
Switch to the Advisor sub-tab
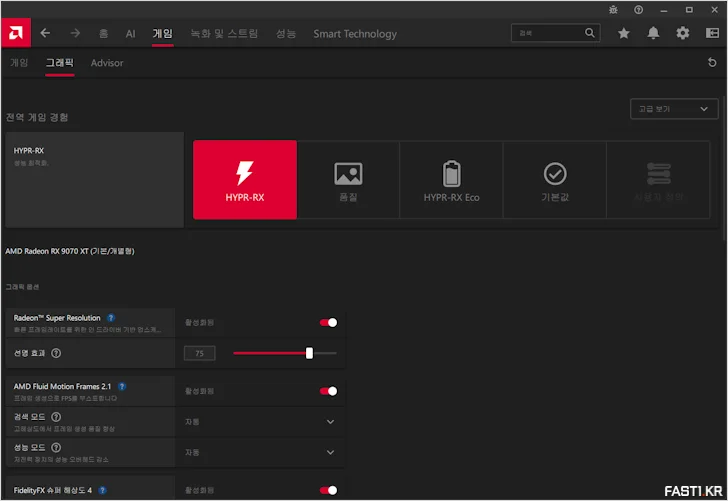point(107,63)
